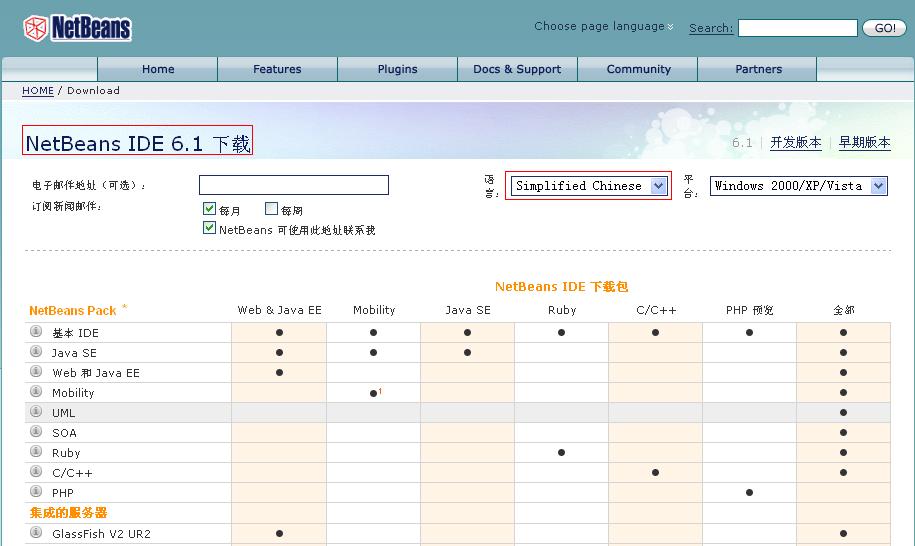Go to the Home tab

(x=158, y=69)
